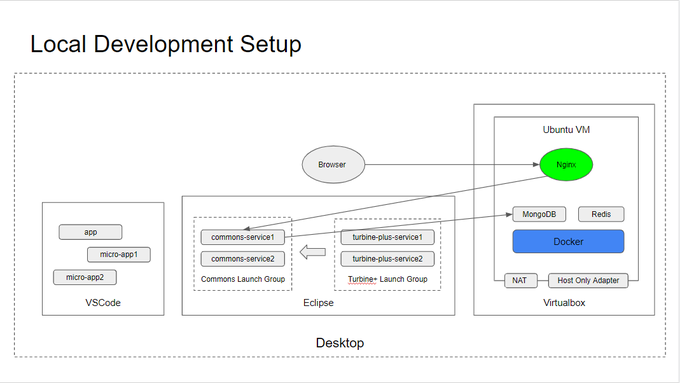The height and width of the screenshot is (383, 680).
Task: Click the turbine-plus-service2 box
Action: [x=387, y=259]
